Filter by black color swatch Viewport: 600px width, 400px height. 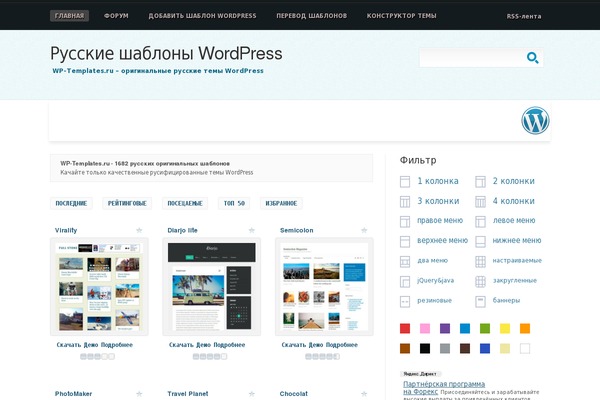[x=425, y=348]
